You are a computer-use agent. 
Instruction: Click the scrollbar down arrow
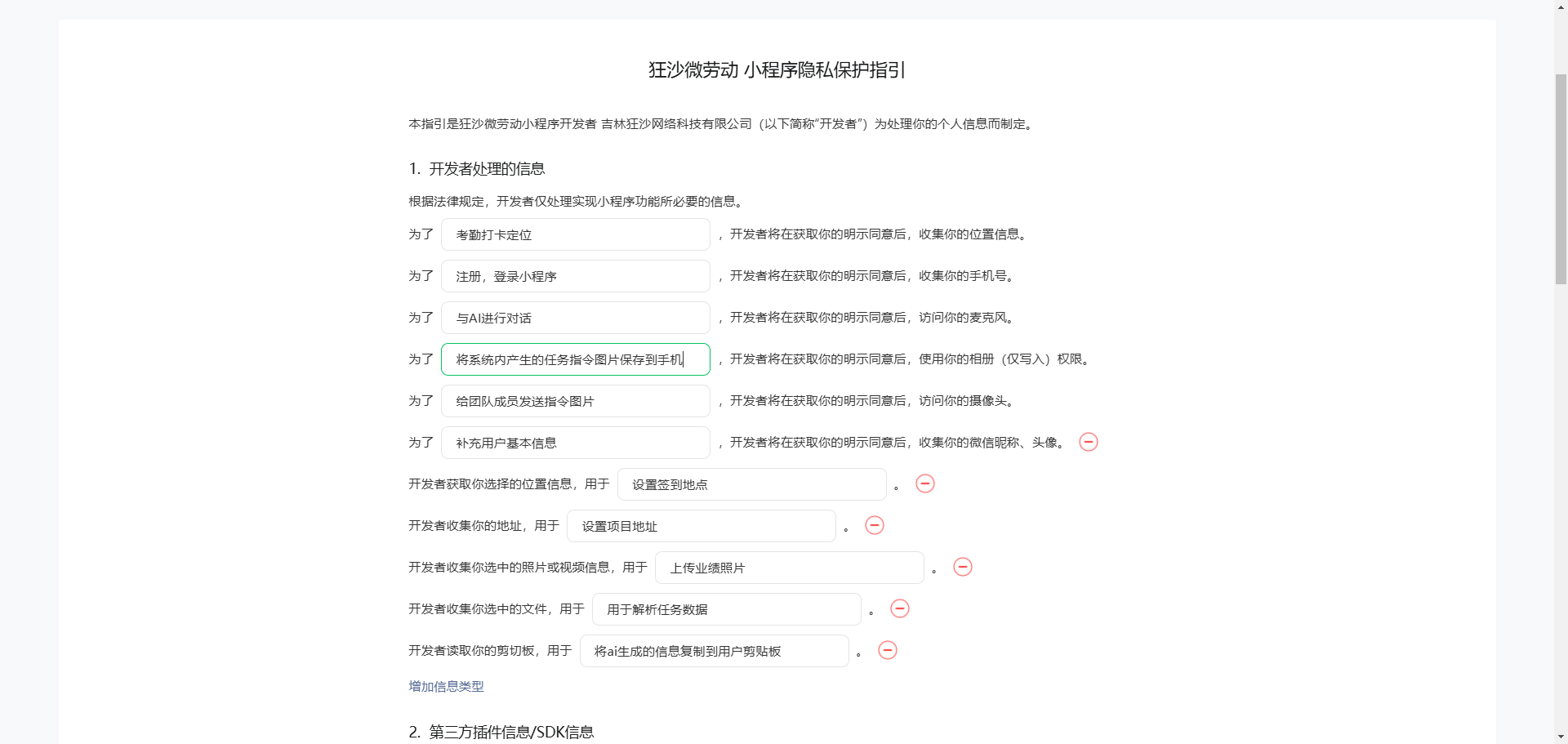(1561, 737)
